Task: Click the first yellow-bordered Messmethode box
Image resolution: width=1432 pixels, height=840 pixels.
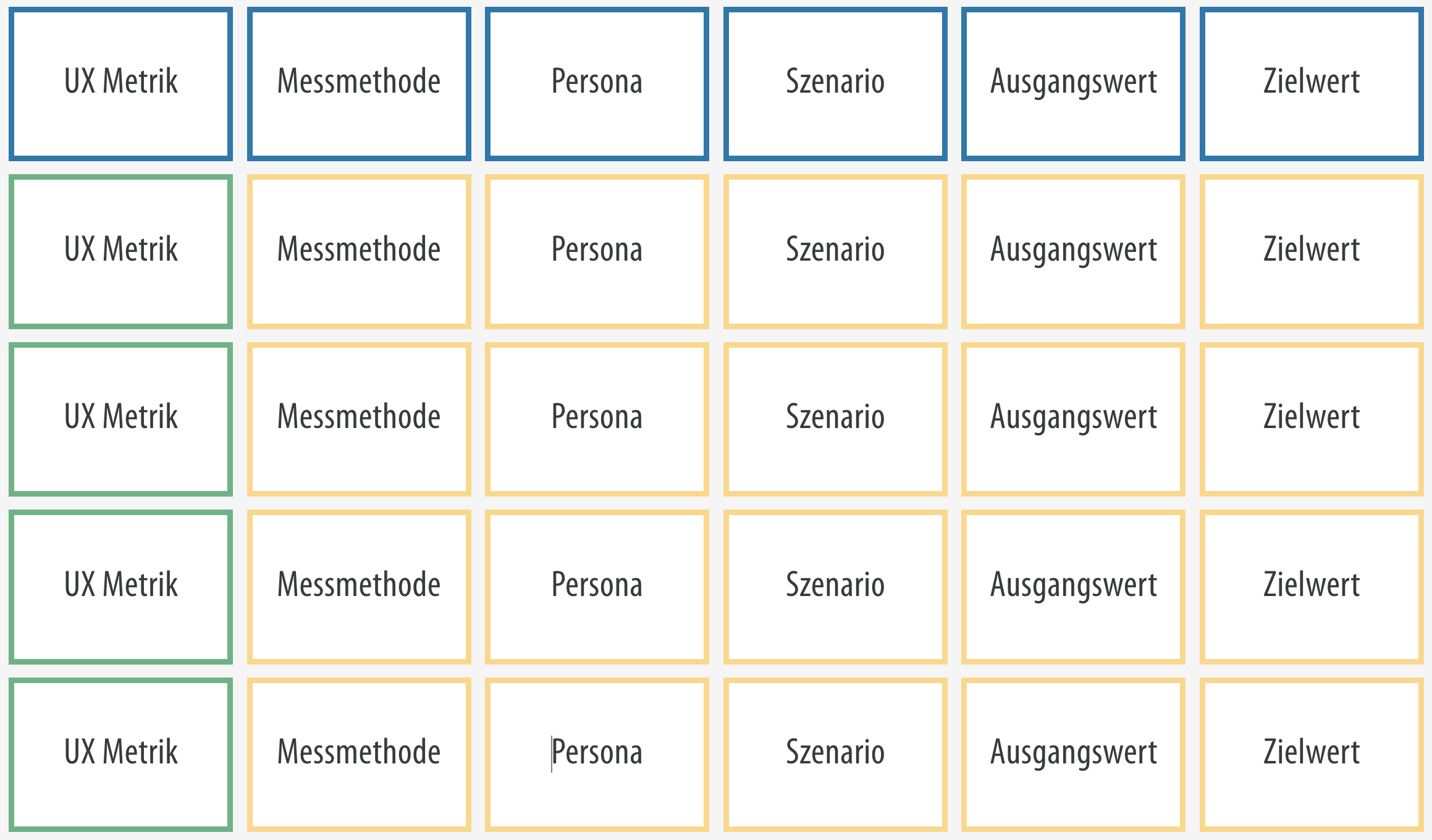Action: pyautogui.click(x=359, y=251)
